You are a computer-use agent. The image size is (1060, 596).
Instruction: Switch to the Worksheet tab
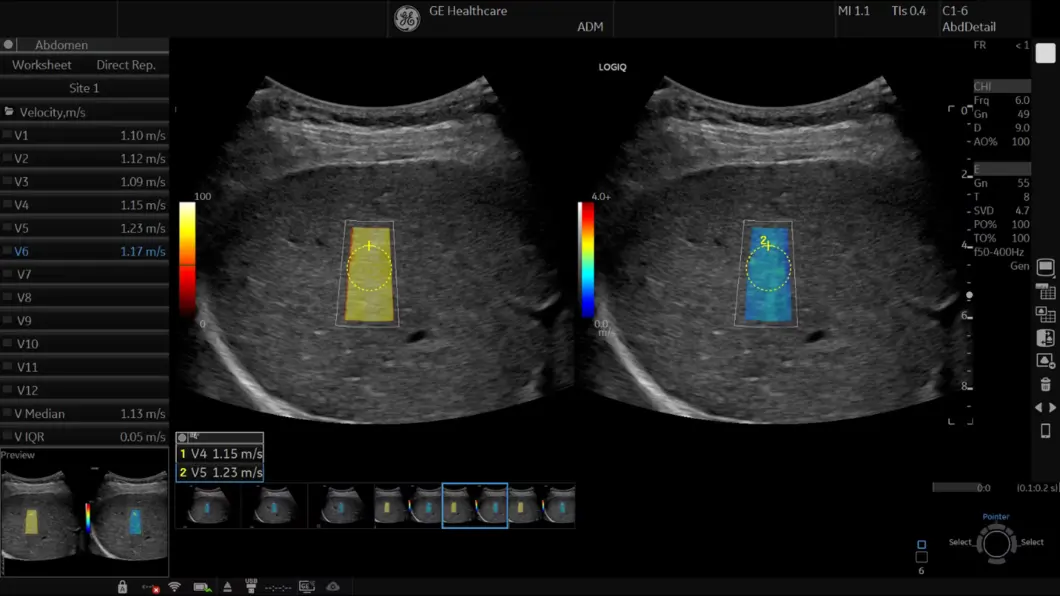point(42,65)
